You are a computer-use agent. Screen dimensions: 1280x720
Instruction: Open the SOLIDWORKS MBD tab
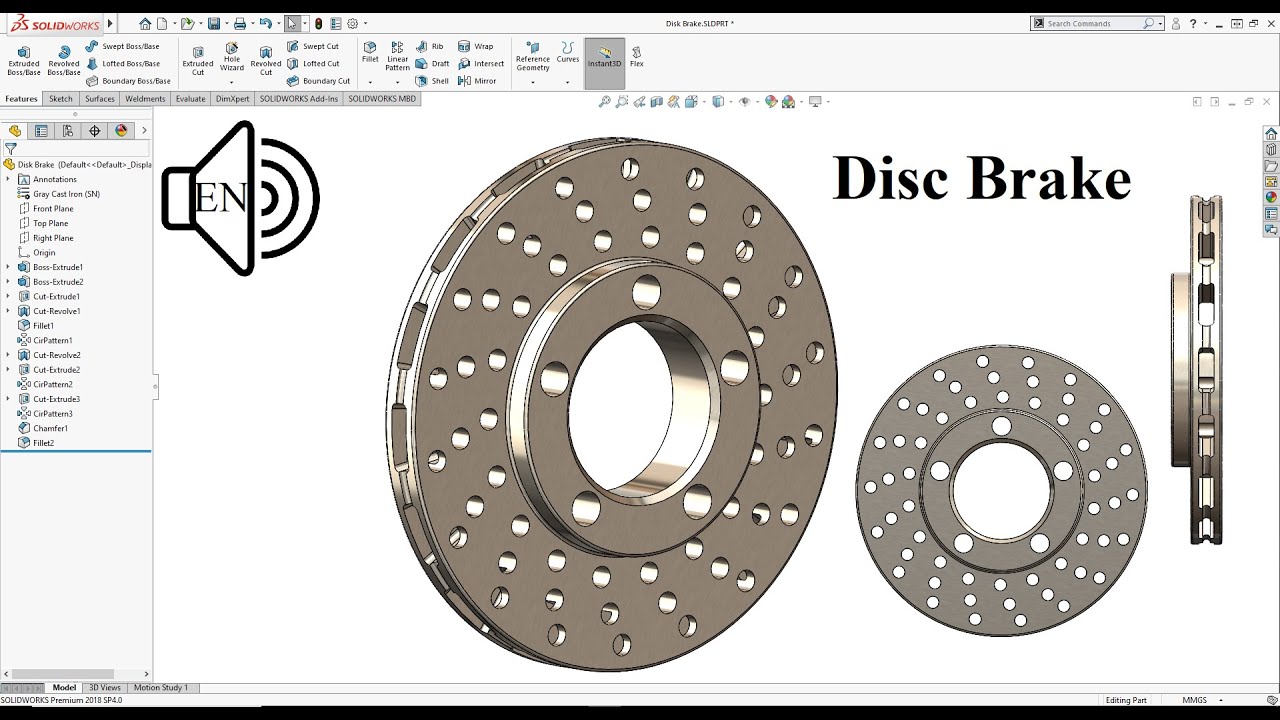[x=382, y=99]
